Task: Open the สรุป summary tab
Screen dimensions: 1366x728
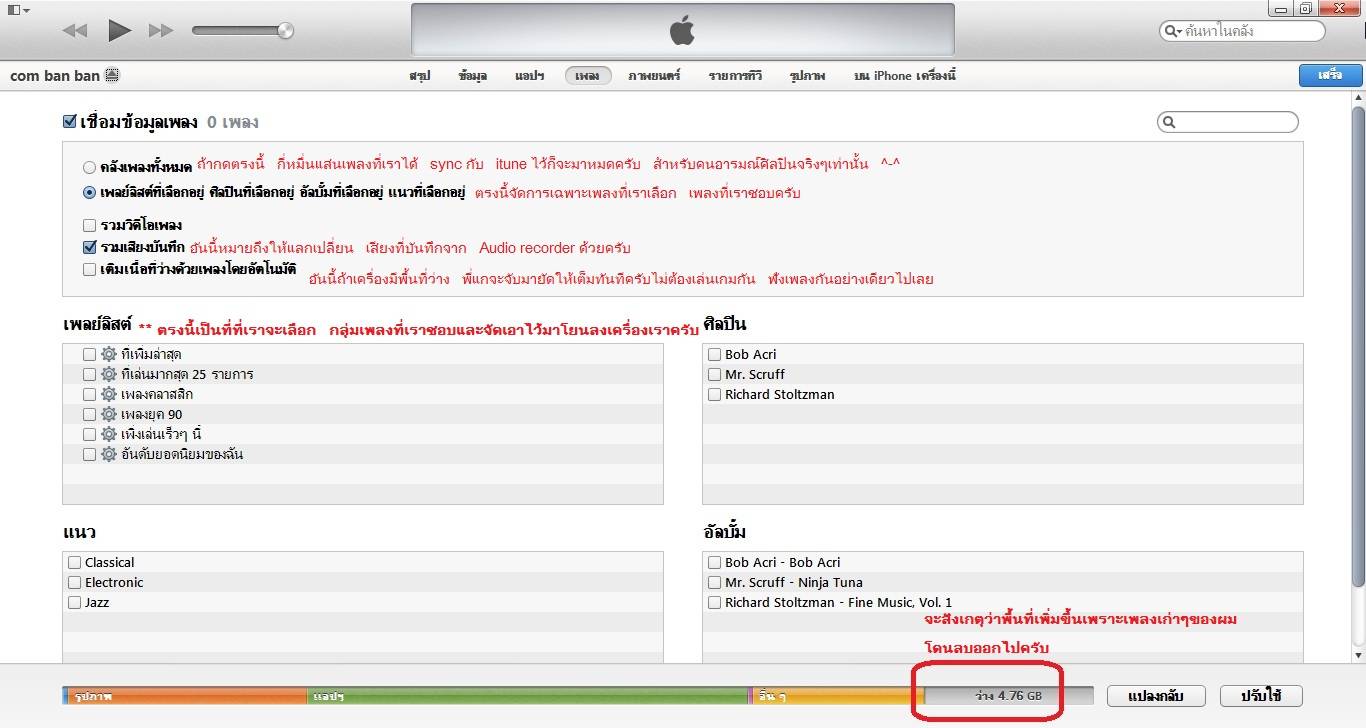Action: [419, 75]
